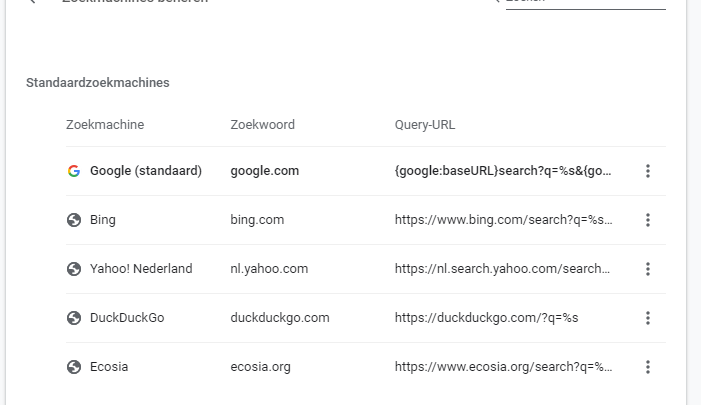Click the globe icon next to DuckDuckGo

coord(74,318)
